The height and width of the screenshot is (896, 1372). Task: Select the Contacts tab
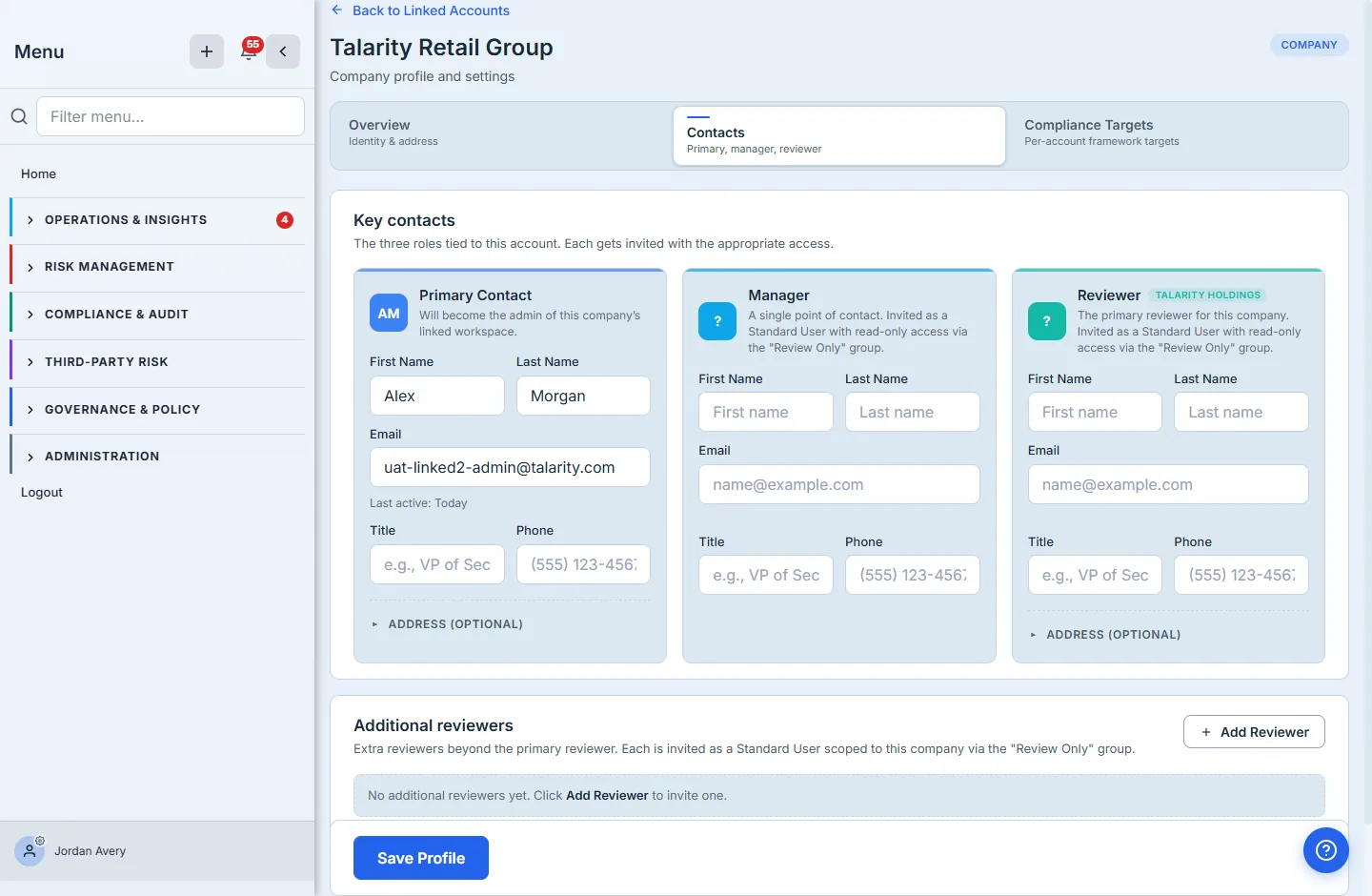pyautogui.click(x=839, y=135)
